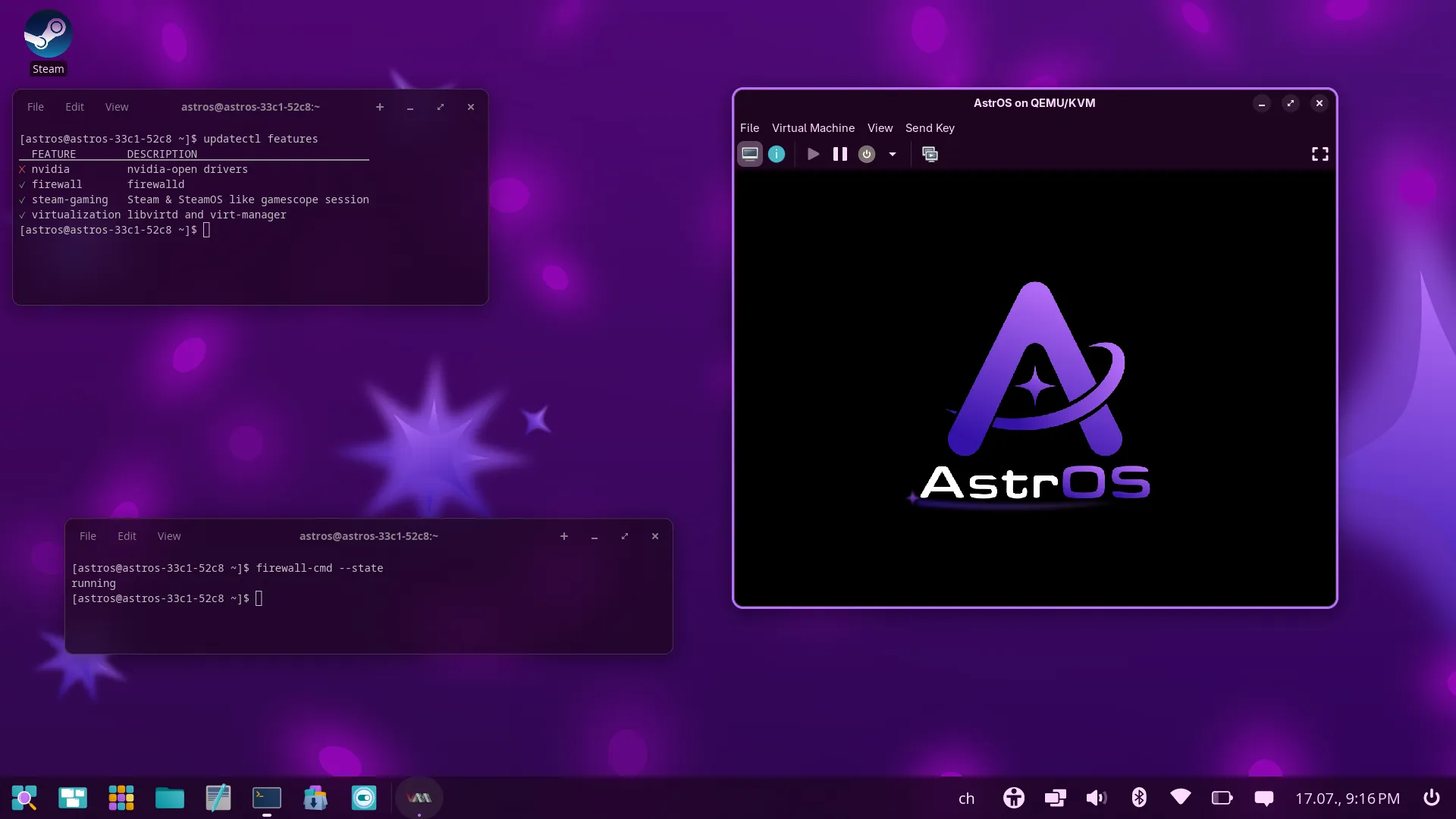
Task: Open the settings toggle icon in taskbar
Action: point(364,798)
